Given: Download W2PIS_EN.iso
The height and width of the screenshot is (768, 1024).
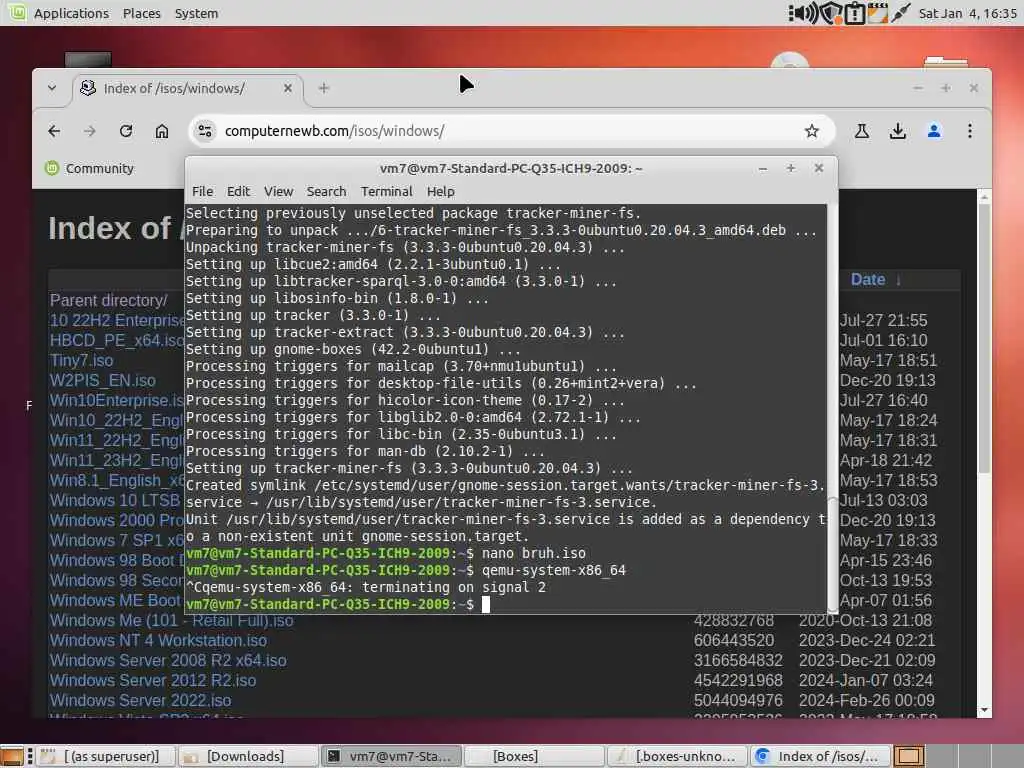Looking at the screenshot, I should click(103, 380).
